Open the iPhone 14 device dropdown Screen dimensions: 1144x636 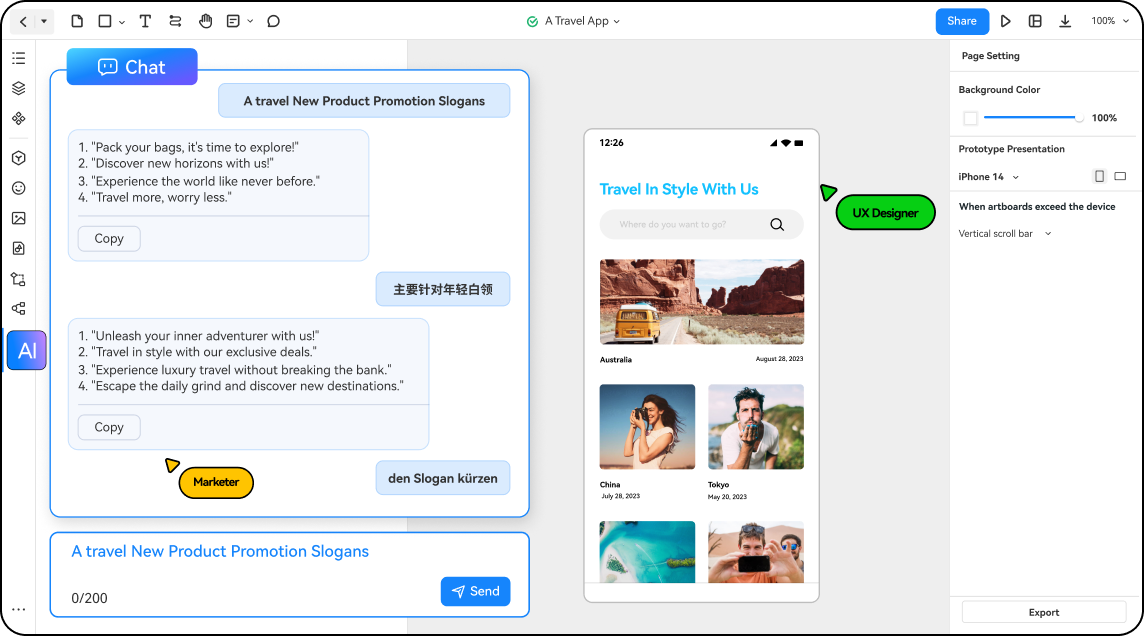tap(989, 177)
